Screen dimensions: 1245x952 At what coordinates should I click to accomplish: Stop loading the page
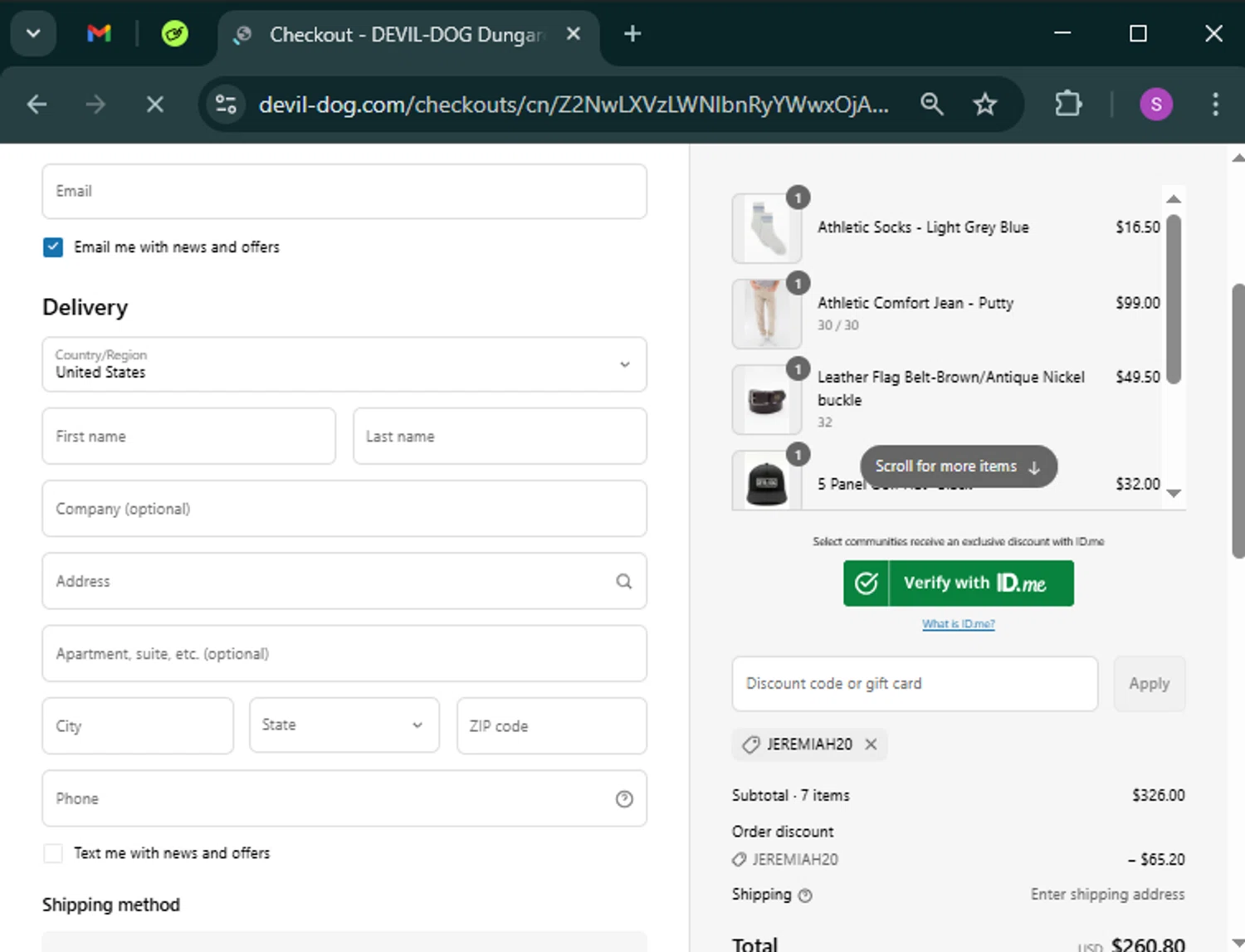[154, 104]
